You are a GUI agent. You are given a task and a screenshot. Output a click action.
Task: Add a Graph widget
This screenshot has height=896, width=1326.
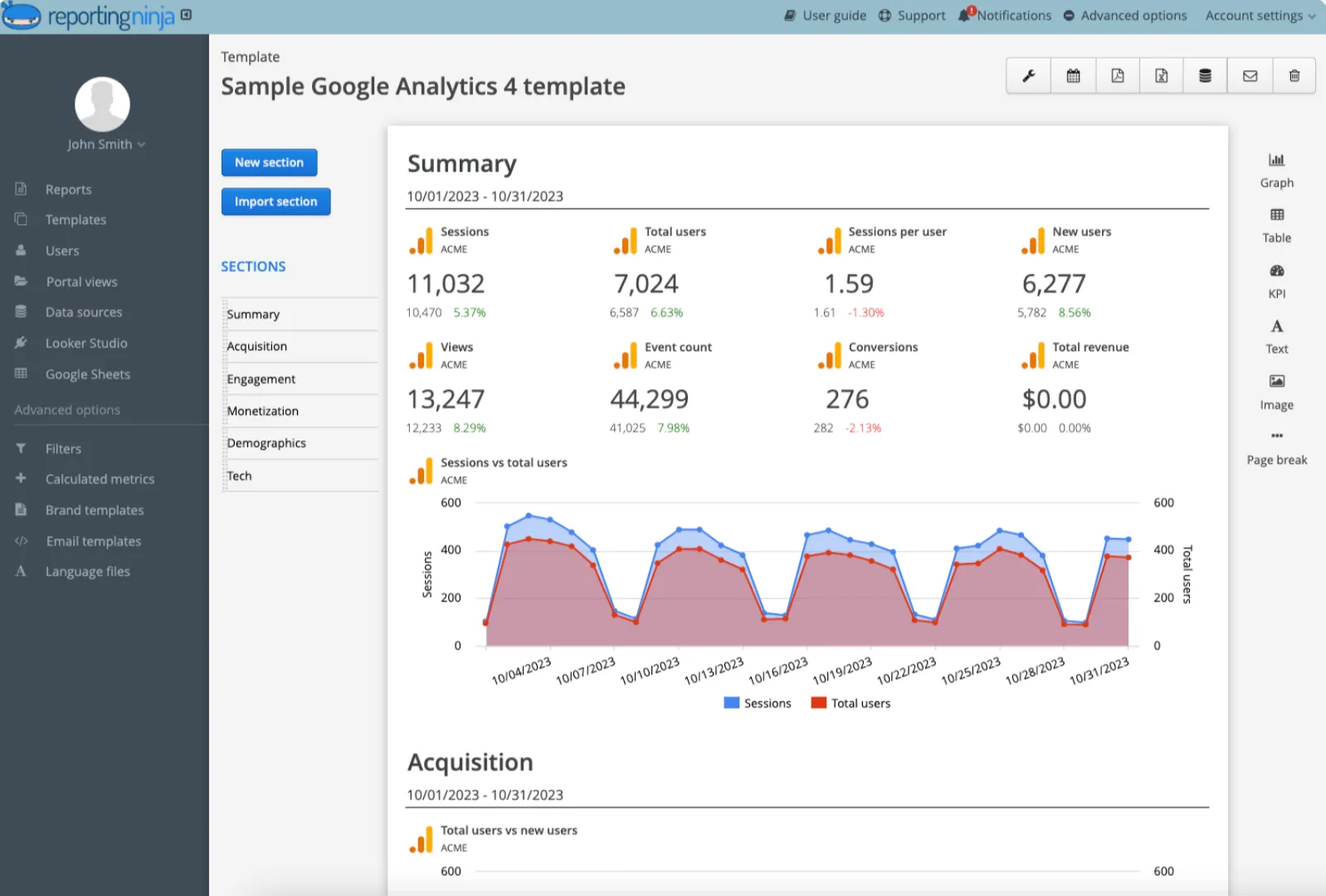tap(1277, 171)
